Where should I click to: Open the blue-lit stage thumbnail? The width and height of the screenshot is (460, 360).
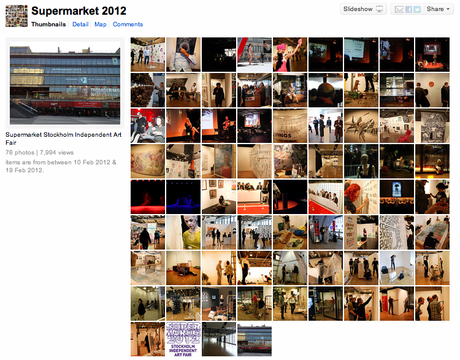(x=183, y=197)
